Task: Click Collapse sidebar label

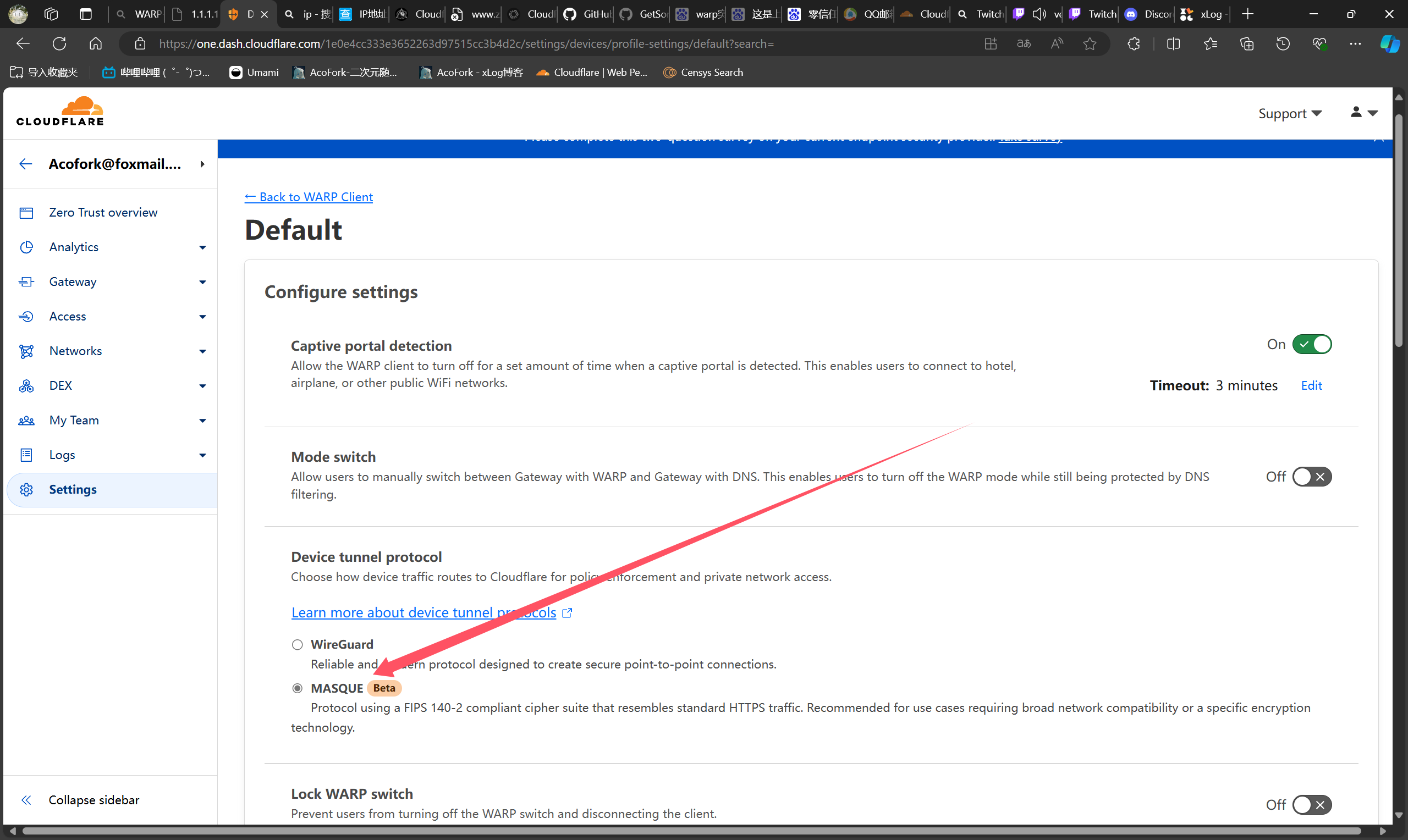Action: 94,800
